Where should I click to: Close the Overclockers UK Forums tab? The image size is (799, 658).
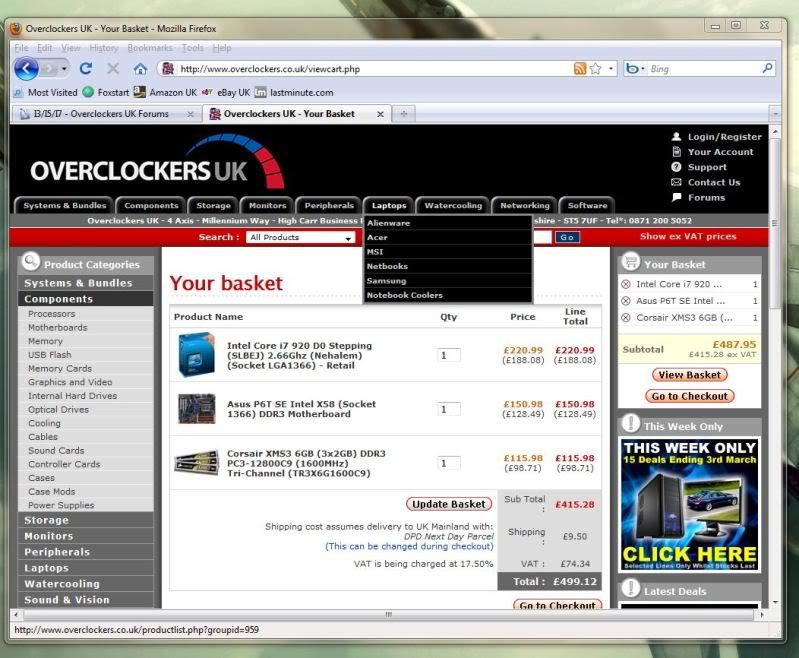[191, 114]
